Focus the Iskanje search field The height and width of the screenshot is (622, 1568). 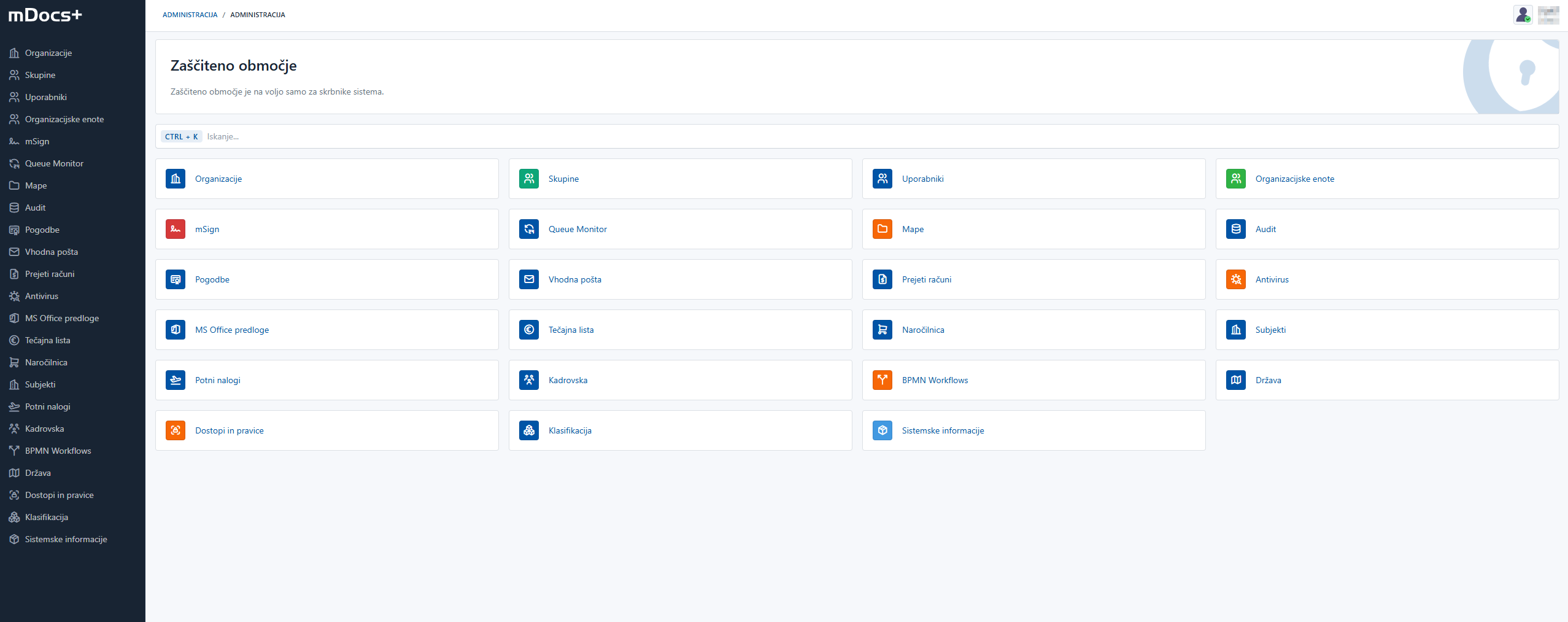pos(859,136)
